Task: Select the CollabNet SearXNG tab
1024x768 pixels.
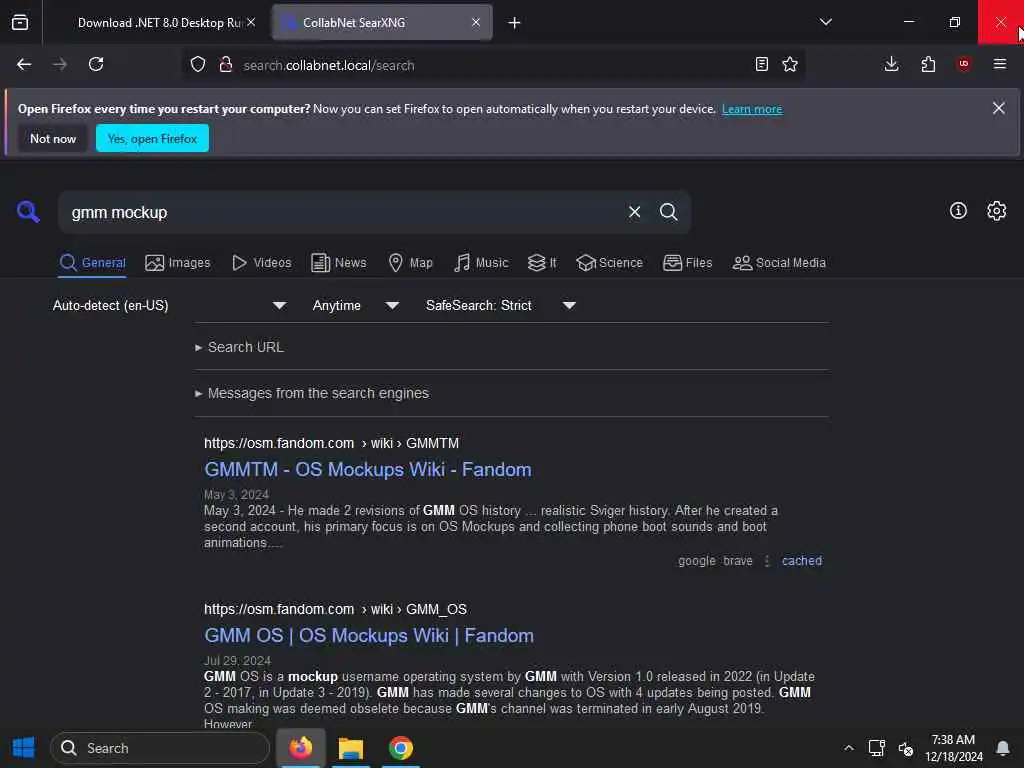Action: point(382,22)
